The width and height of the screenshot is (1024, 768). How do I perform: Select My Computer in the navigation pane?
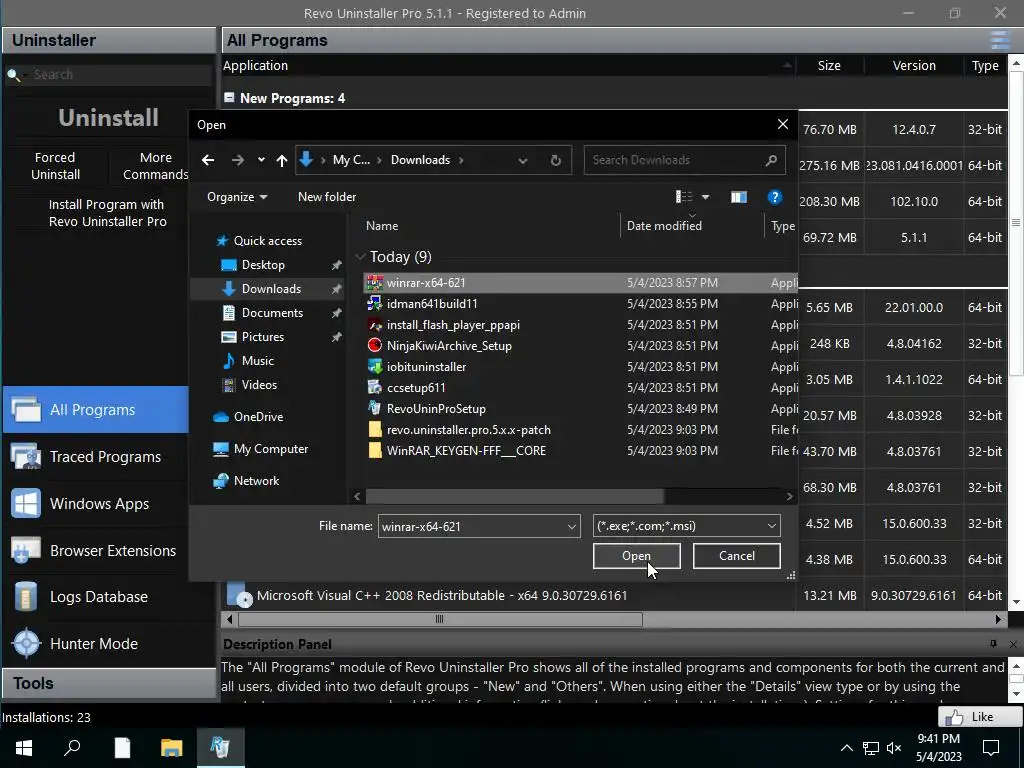pos(270,449)
